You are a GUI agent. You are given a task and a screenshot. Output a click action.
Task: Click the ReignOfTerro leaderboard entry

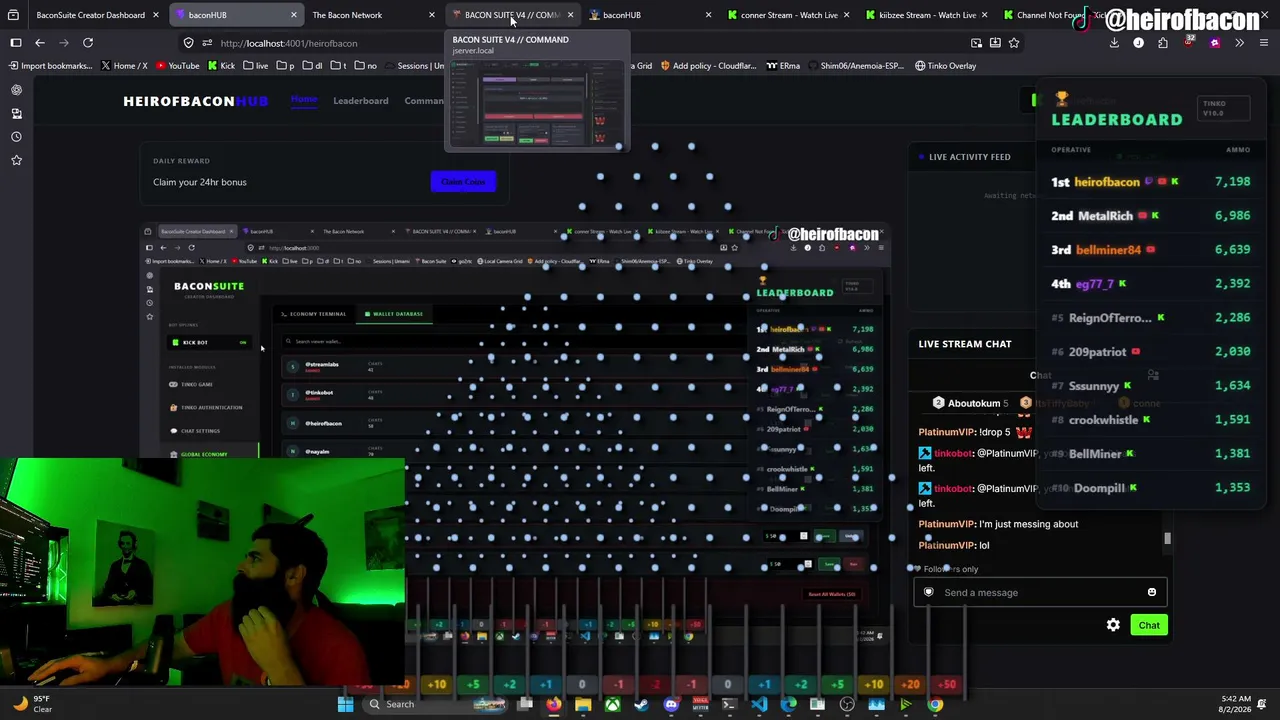tap(1150, 318)
